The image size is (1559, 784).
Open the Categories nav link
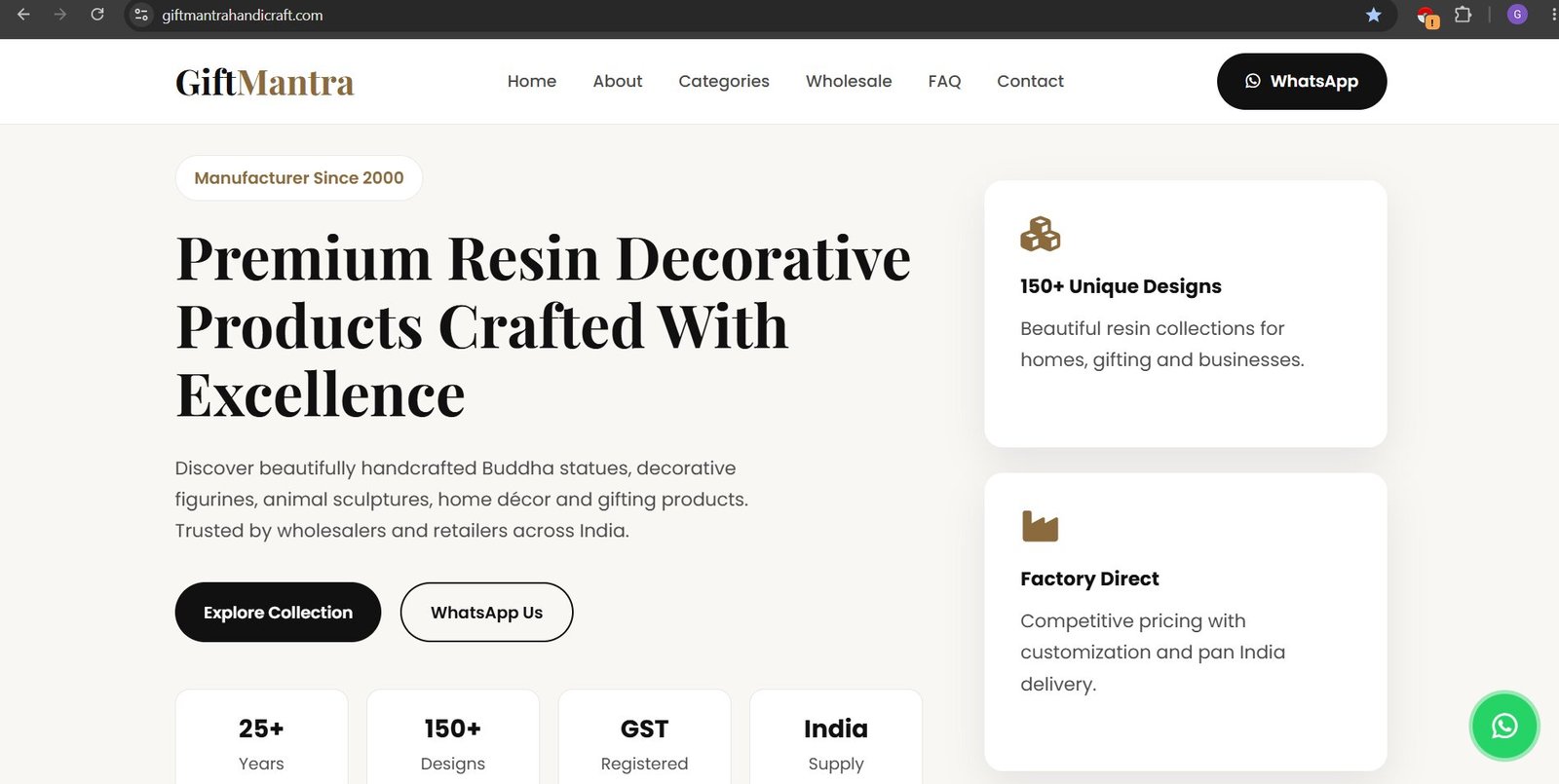[724, 81]
